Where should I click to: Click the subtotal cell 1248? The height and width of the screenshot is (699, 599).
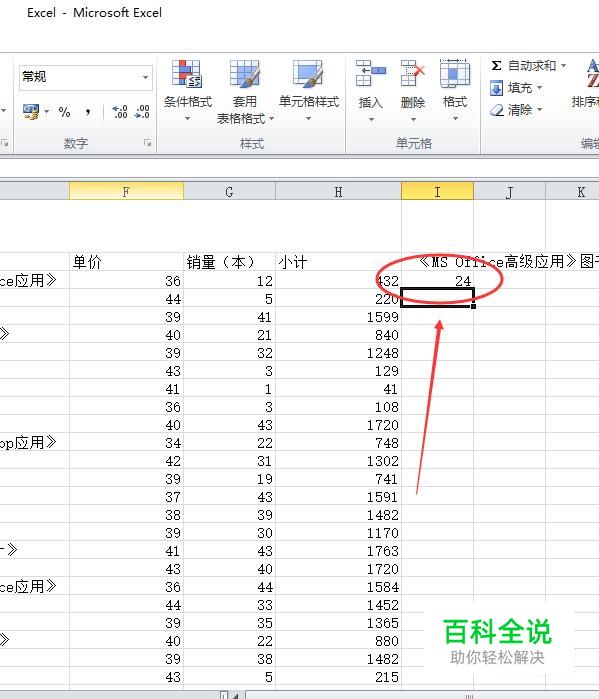[338, 353]
